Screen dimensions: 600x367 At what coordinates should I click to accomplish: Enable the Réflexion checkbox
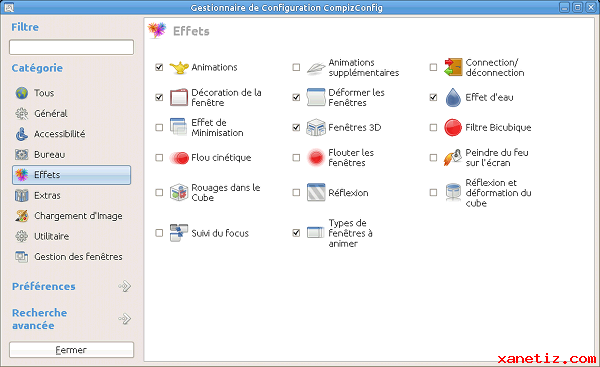296,192
